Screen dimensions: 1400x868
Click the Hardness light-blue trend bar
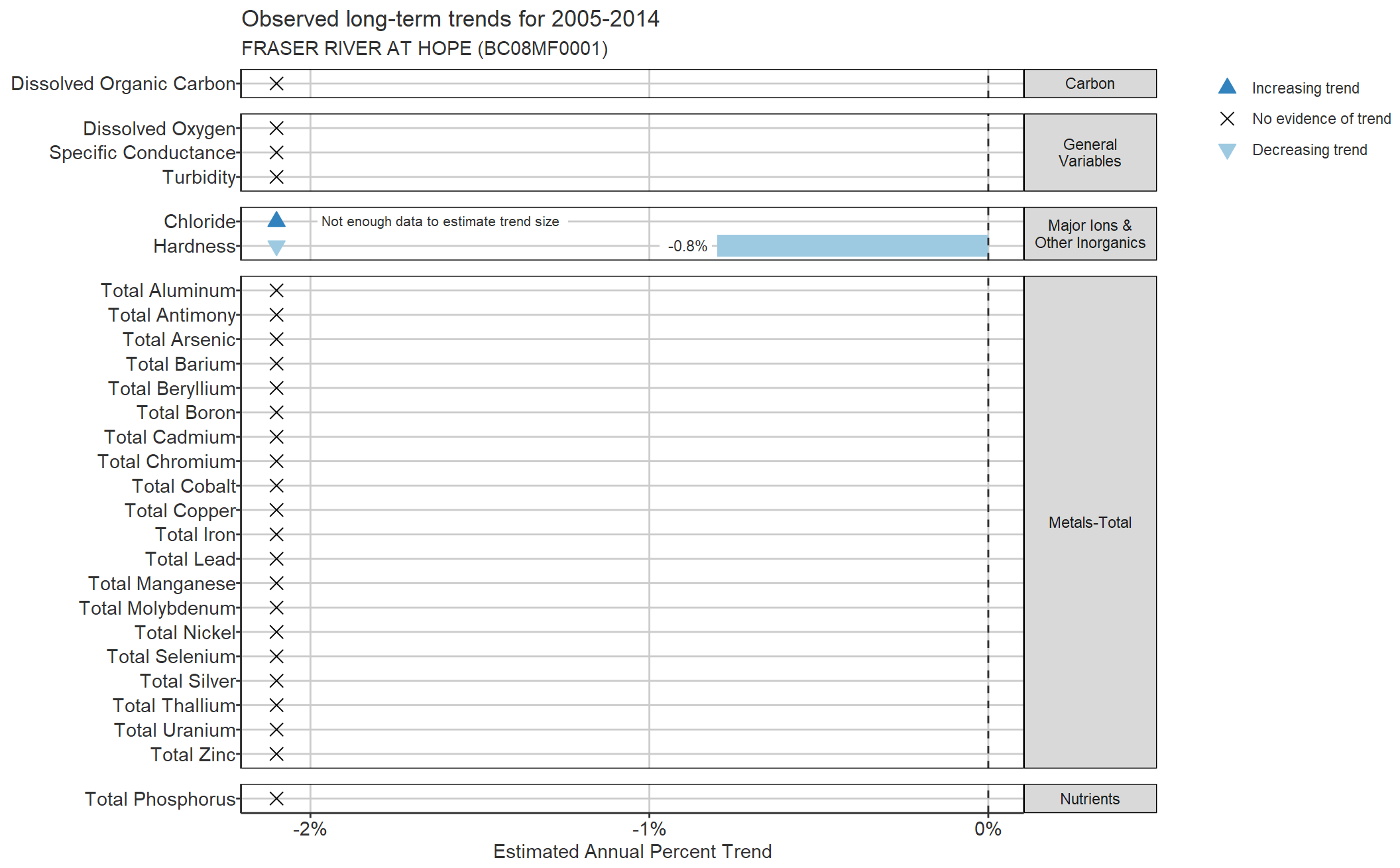852,246
